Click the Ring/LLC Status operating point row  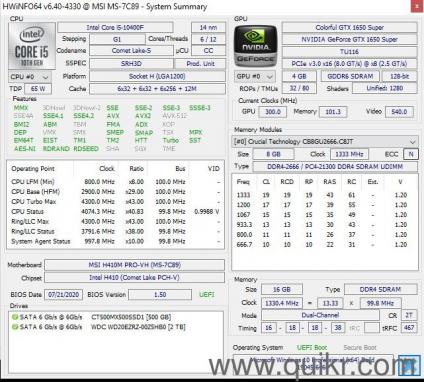click(x=115, y=231)
